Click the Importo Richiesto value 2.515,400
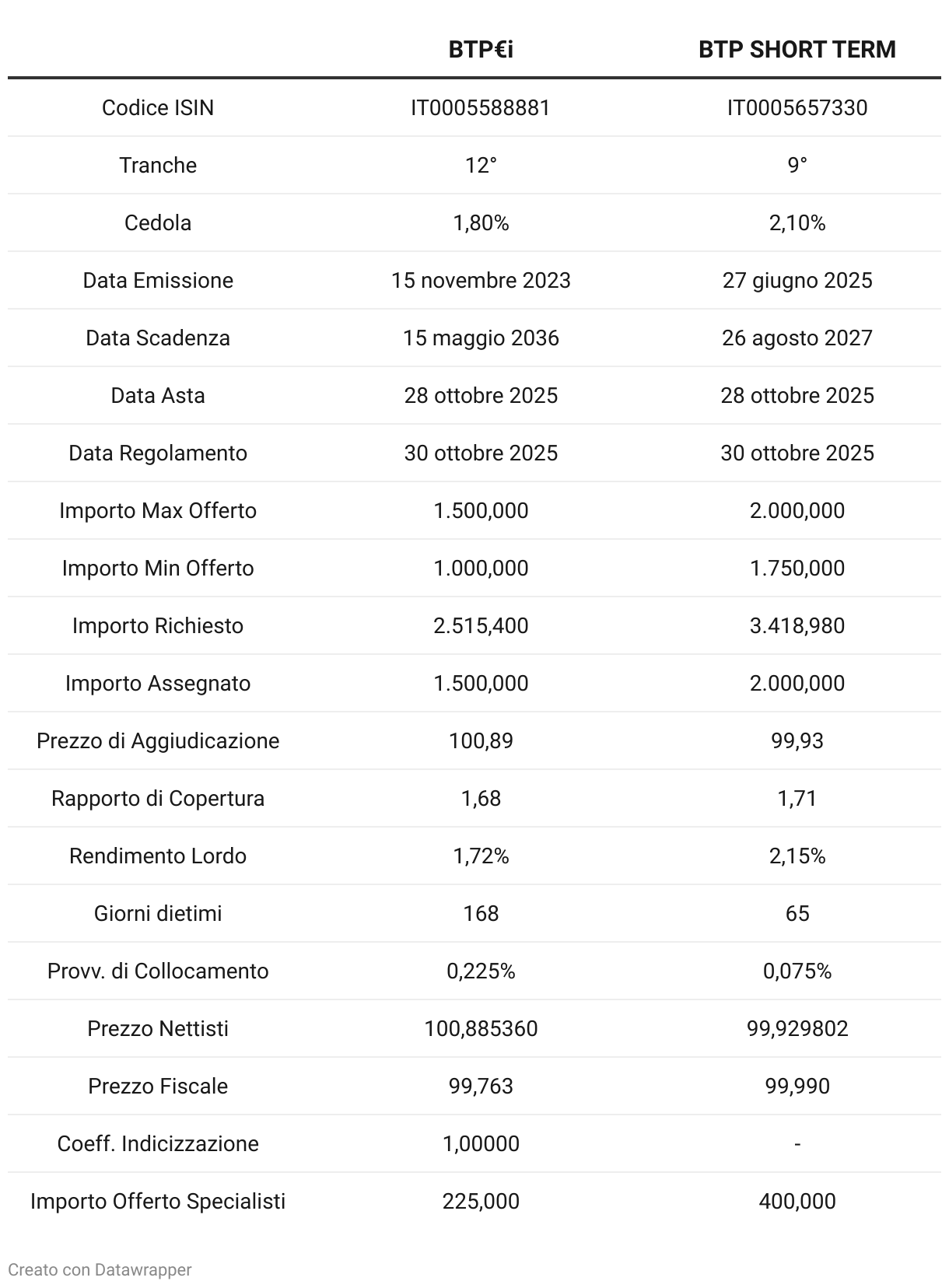 (x=481, y=625)
